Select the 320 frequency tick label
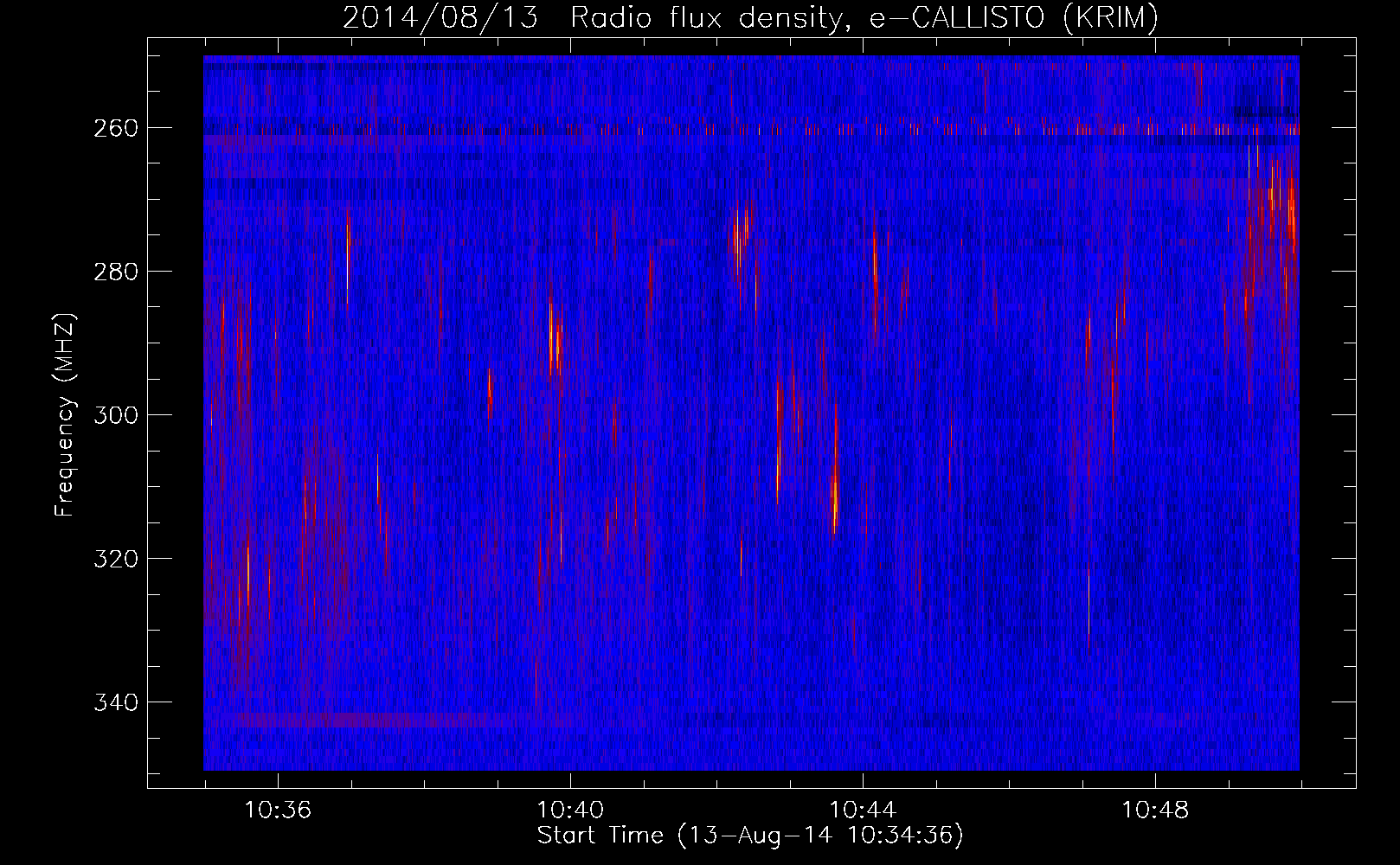This screenshot has width=1400, height=865. (x=115, y=559)
